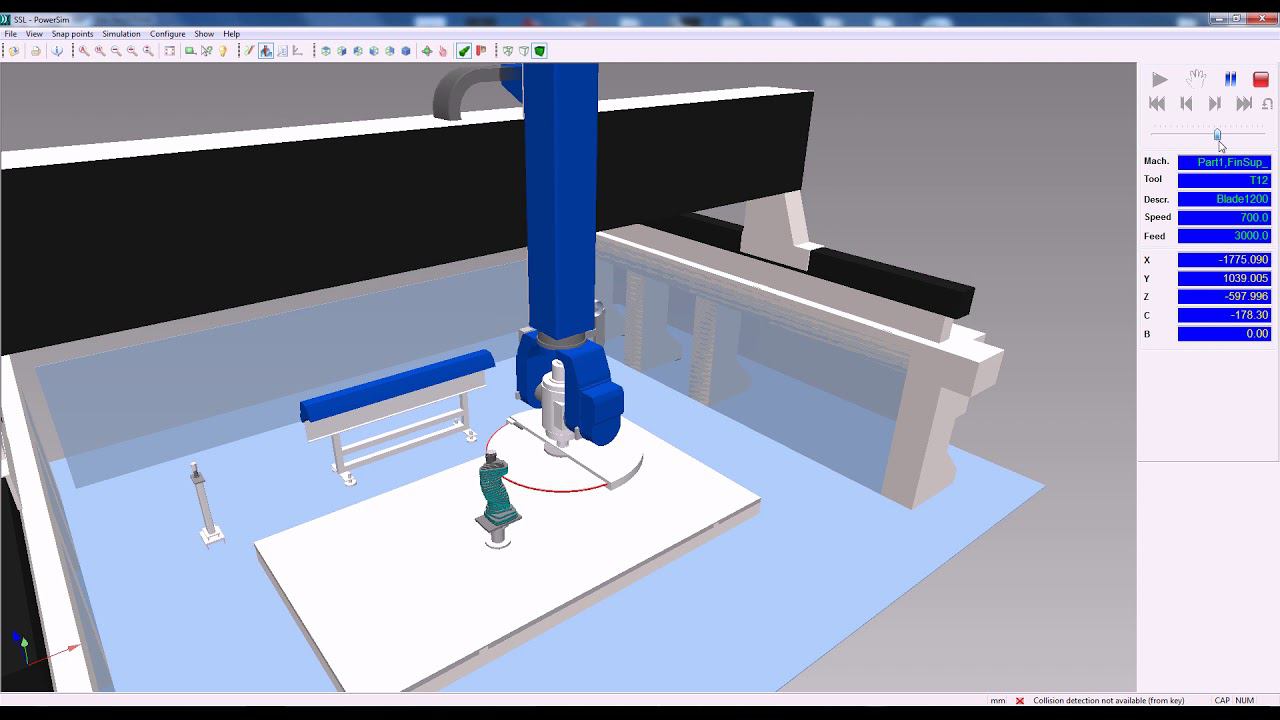Click the Z coordinate value -597.996

[x=1224, y=297]
